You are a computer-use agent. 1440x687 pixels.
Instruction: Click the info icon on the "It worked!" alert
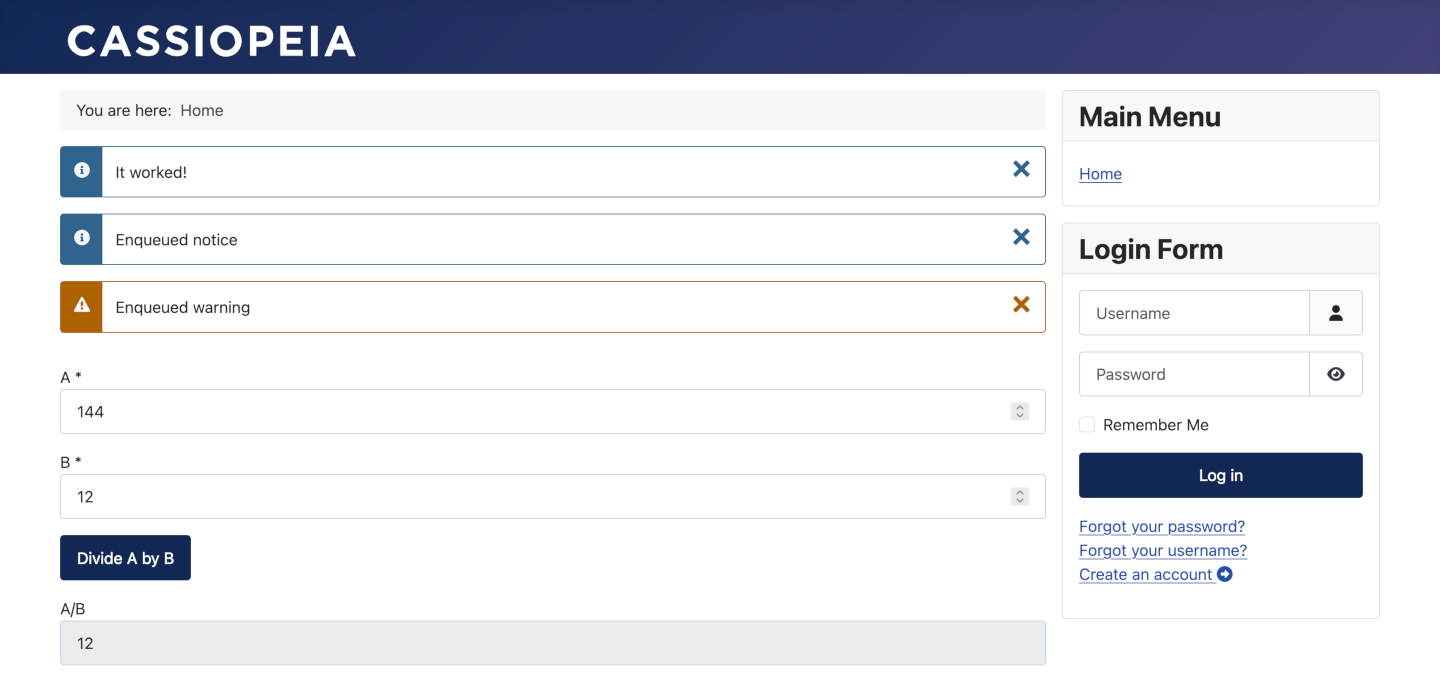tap(81, 170)
